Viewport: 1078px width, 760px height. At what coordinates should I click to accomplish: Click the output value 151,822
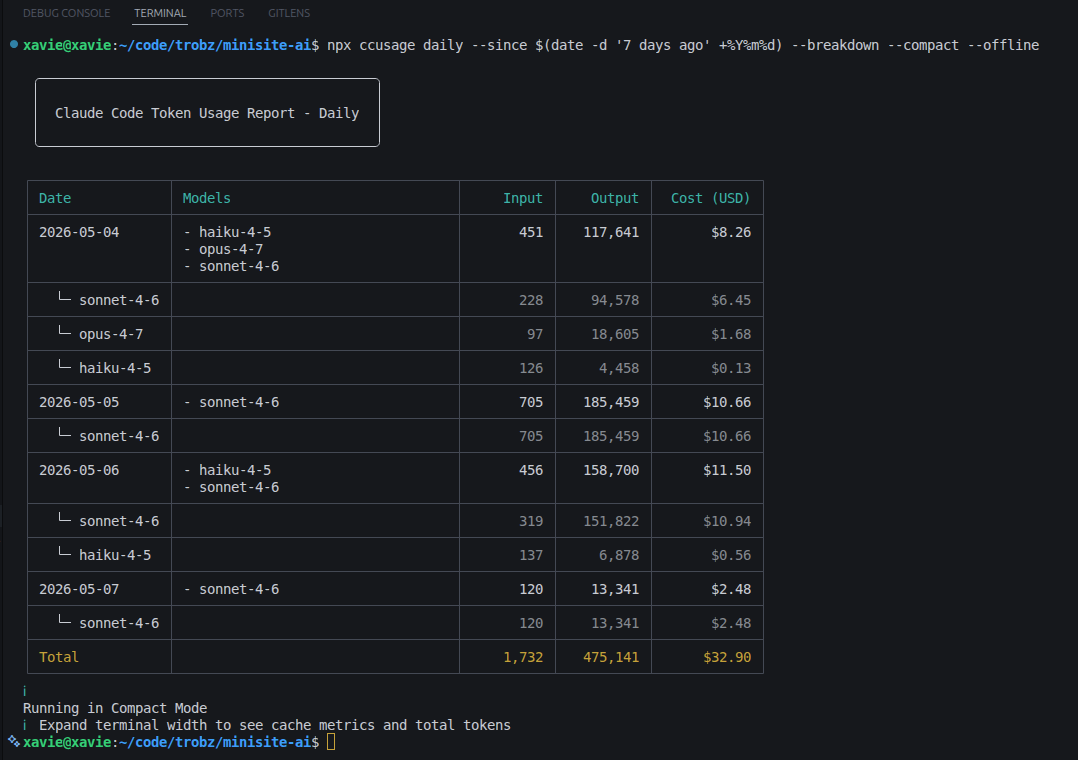click(x=611, y=521)
